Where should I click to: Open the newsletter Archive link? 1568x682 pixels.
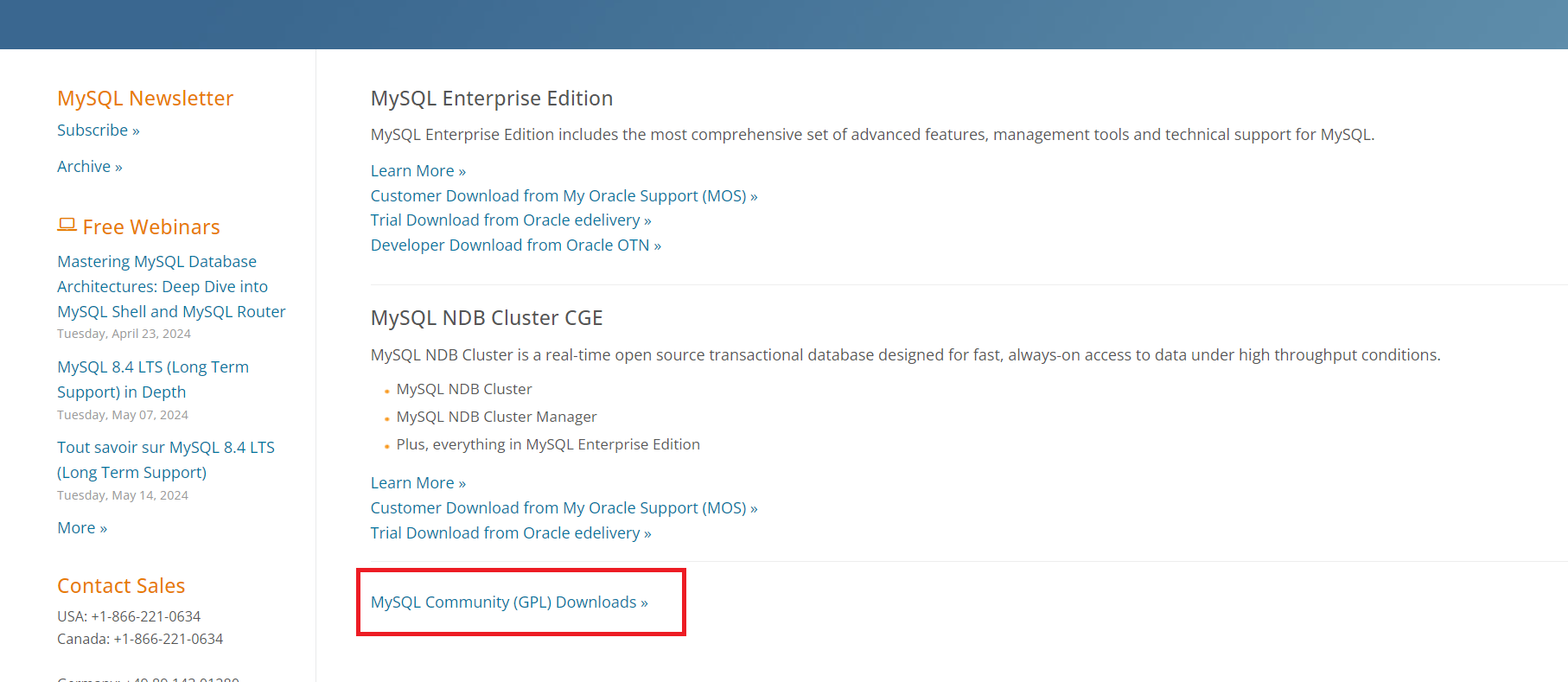pos(90,167)
